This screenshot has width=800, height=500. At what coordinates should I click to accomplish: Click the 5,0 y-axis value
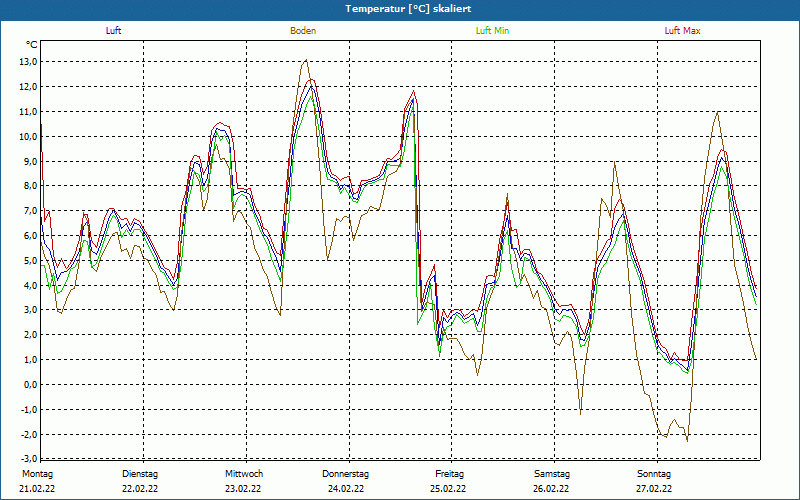point(28,260)
